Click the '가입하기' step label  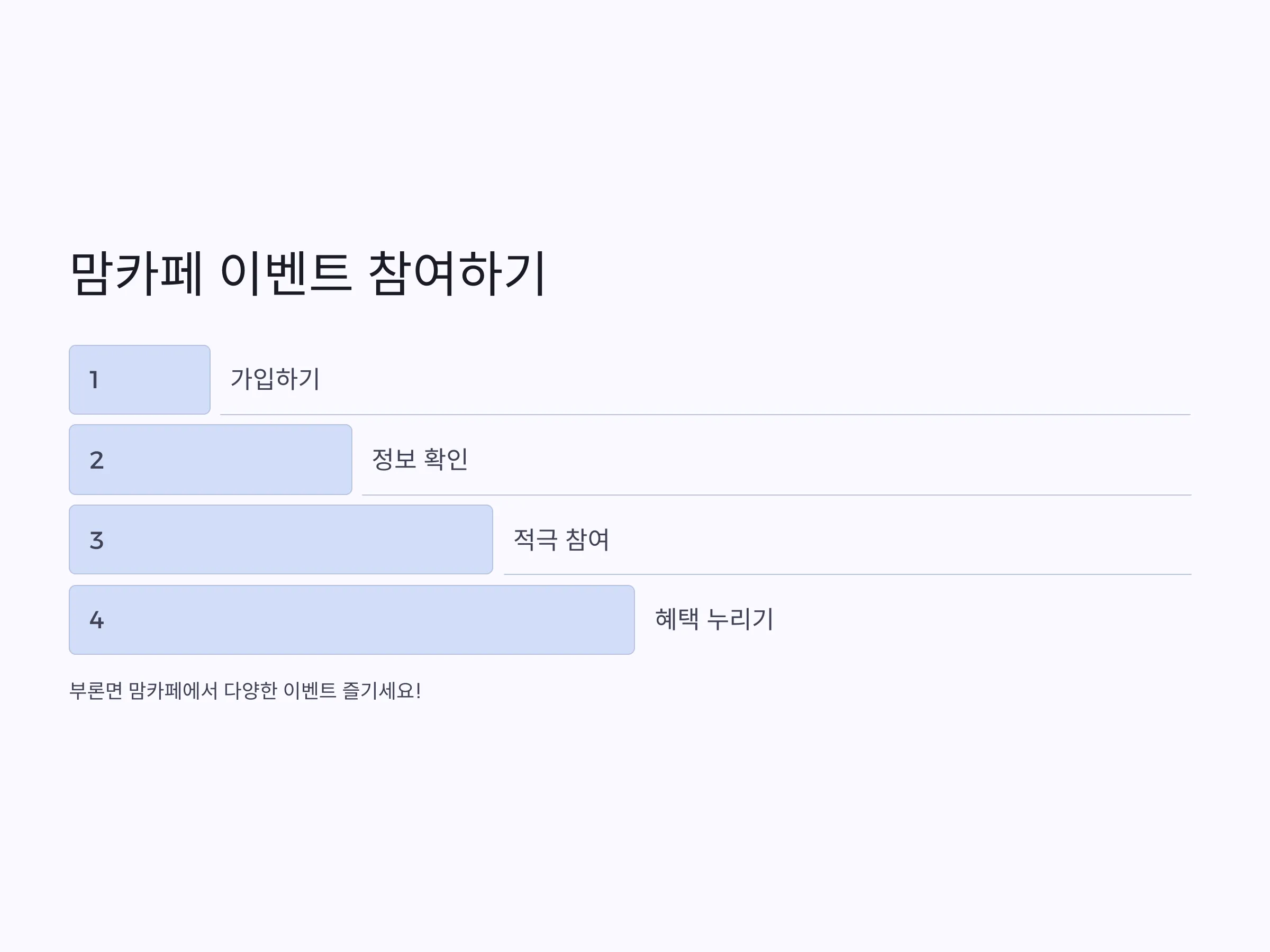(275, 379)
